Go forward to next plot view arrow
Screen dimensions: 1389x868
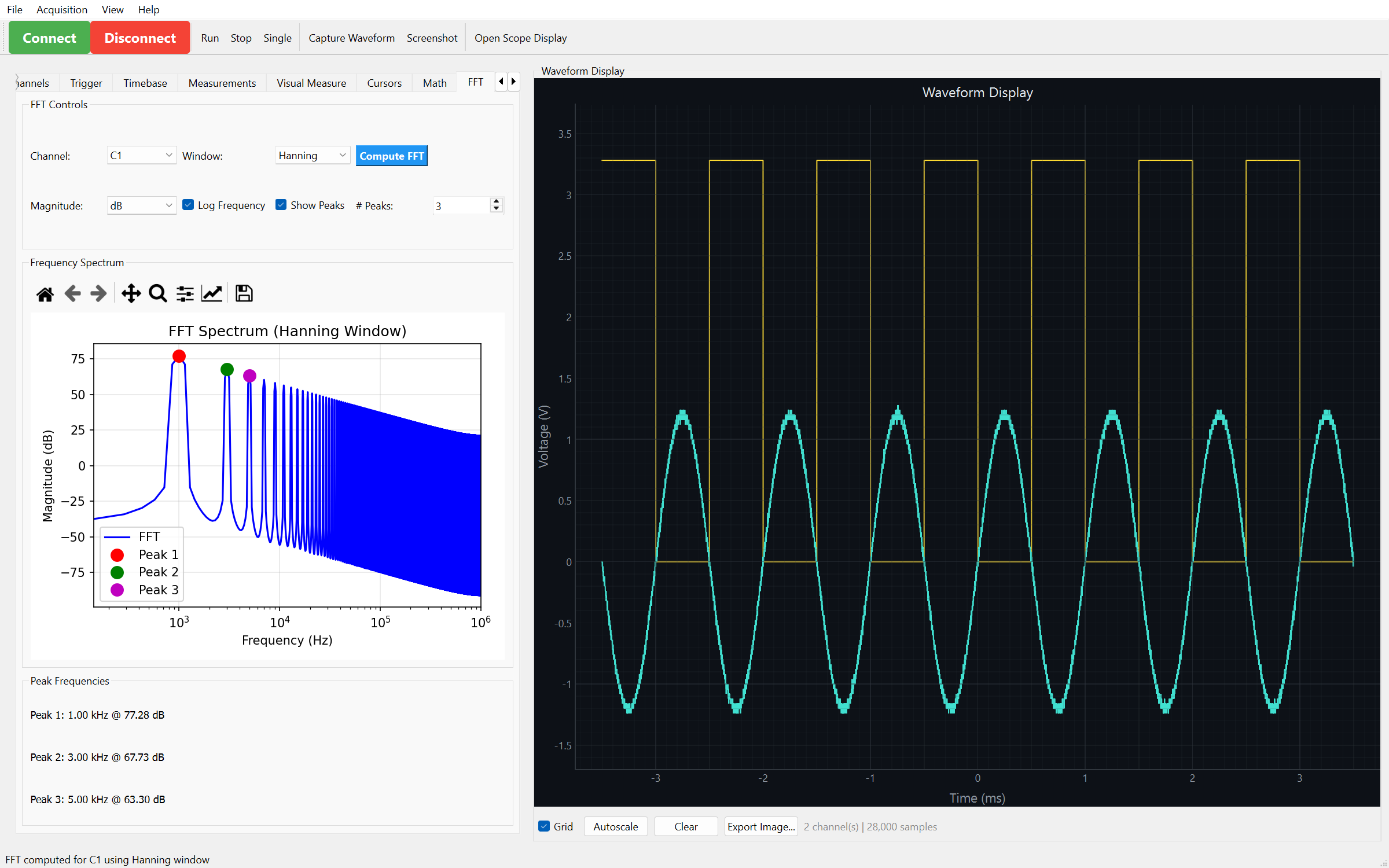point(99,294)
